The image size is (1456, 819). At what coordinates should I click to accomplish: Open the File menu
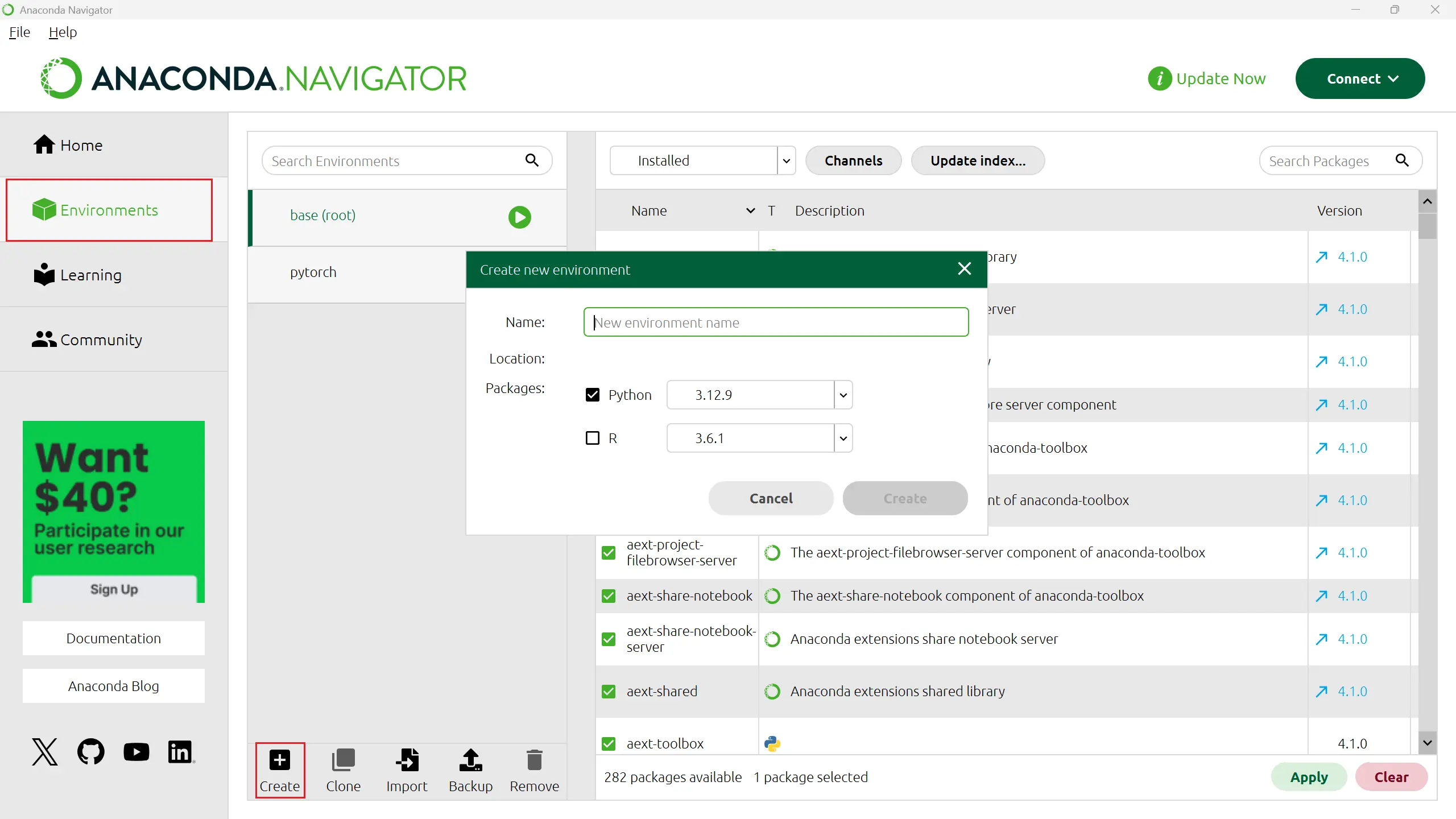pyautogui.click(x=19, y=32)
